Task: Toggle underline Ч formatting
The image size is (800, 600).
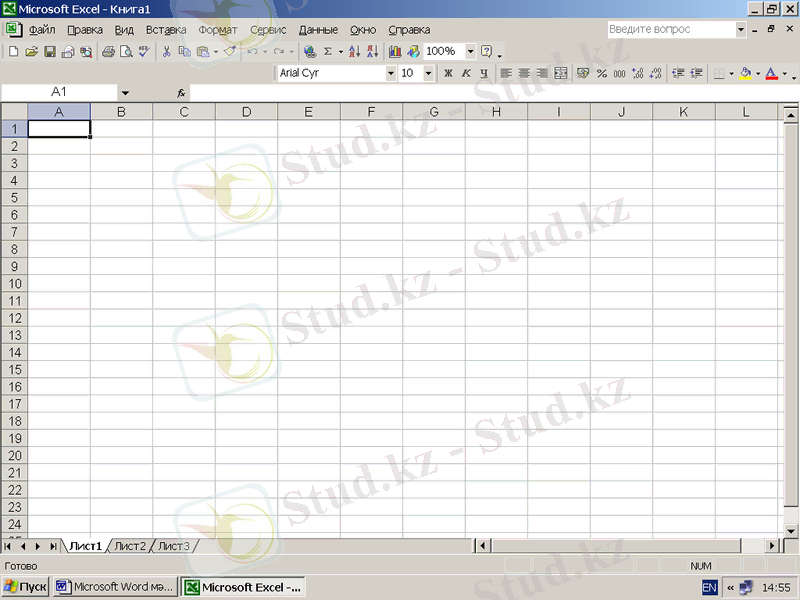Action: [484, 73]
